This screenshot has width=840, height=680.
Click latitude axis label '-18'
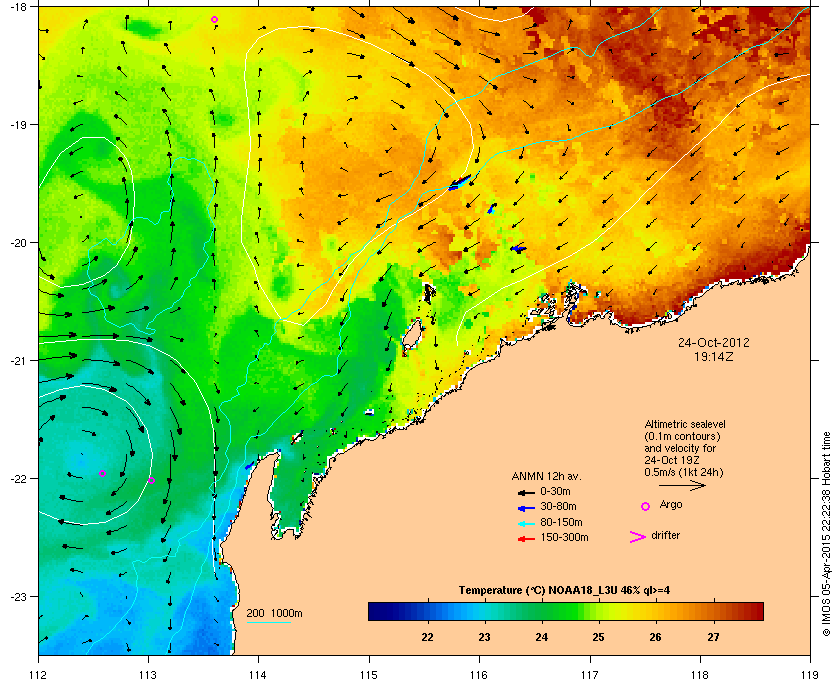tap(18, 6)
